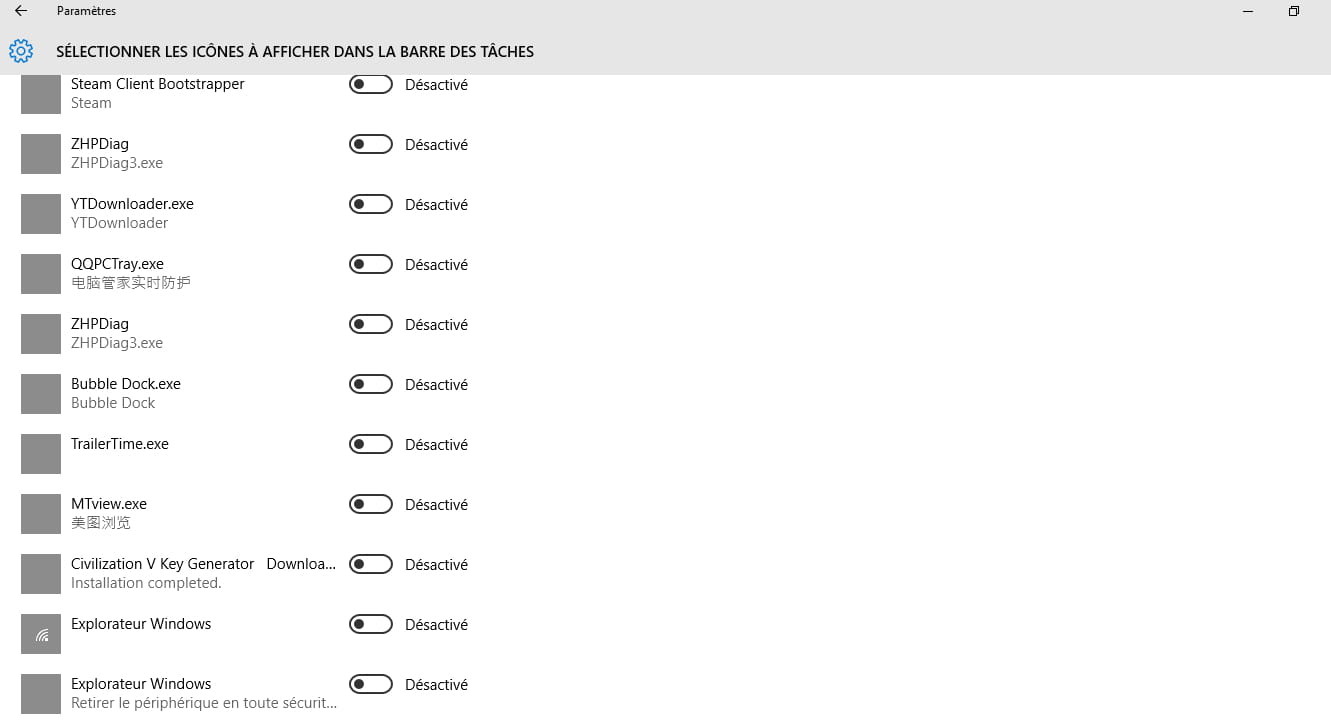Turn on MTview.exe toggle switch

[370, 504]
